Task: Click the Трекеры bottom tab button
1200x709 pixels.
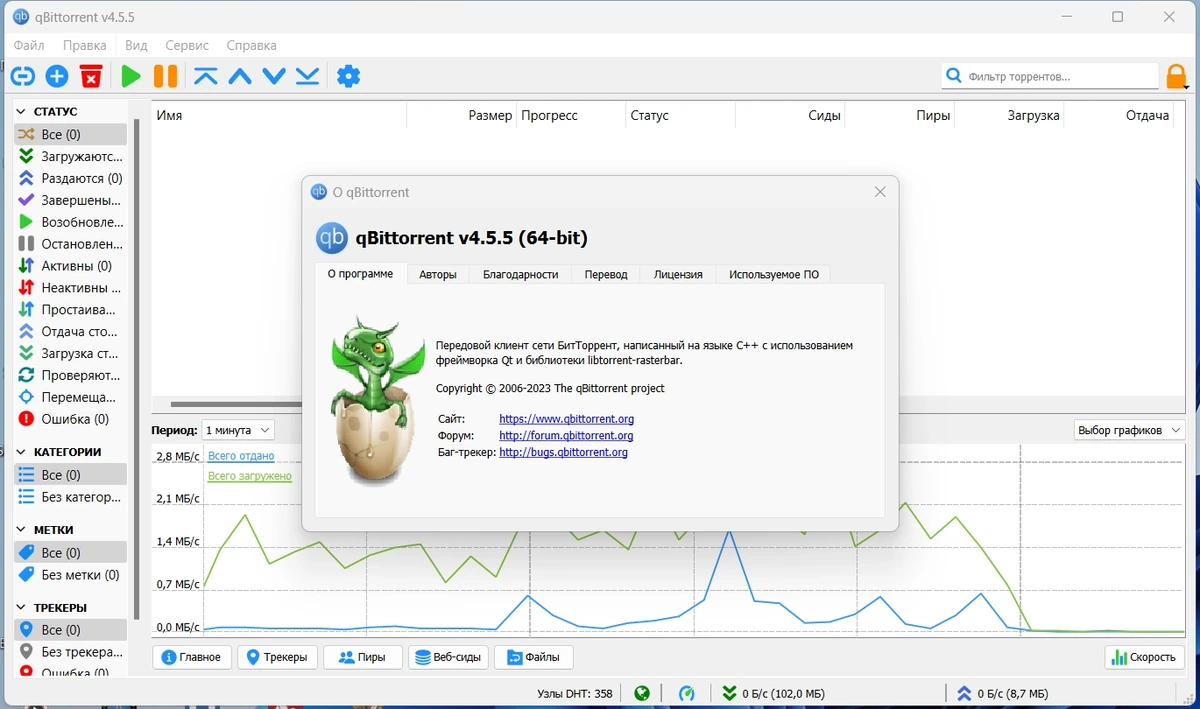Action: click(278, 657)
